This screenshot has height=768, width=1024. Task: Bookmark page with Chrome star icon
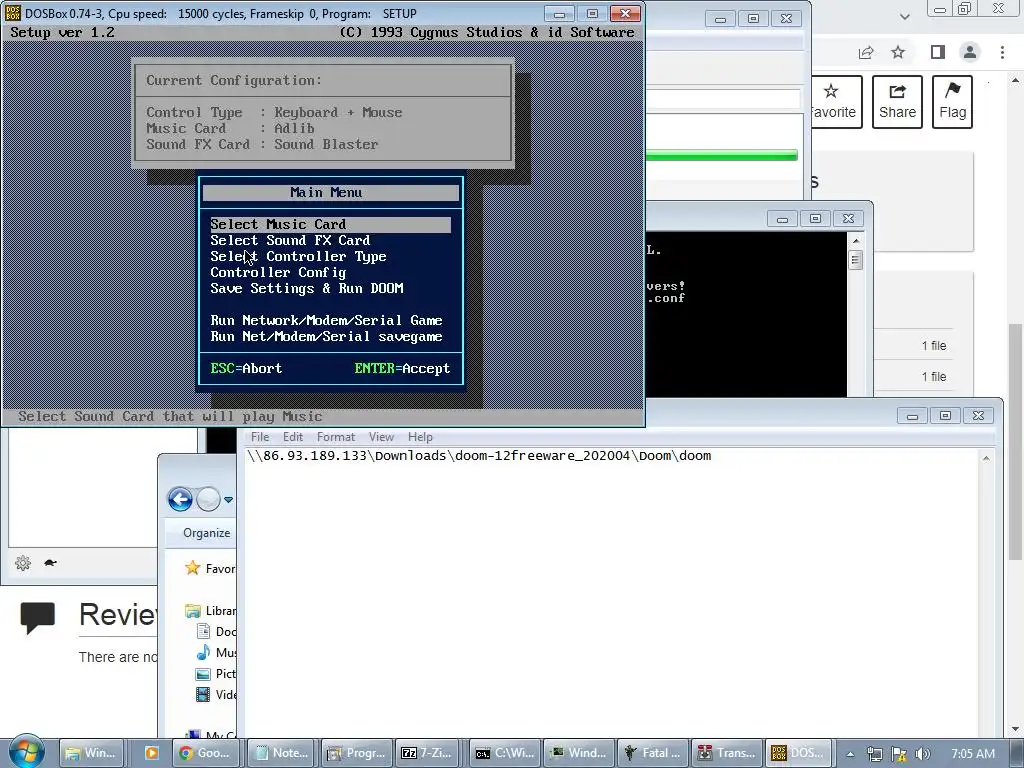[x=899, y=52]
